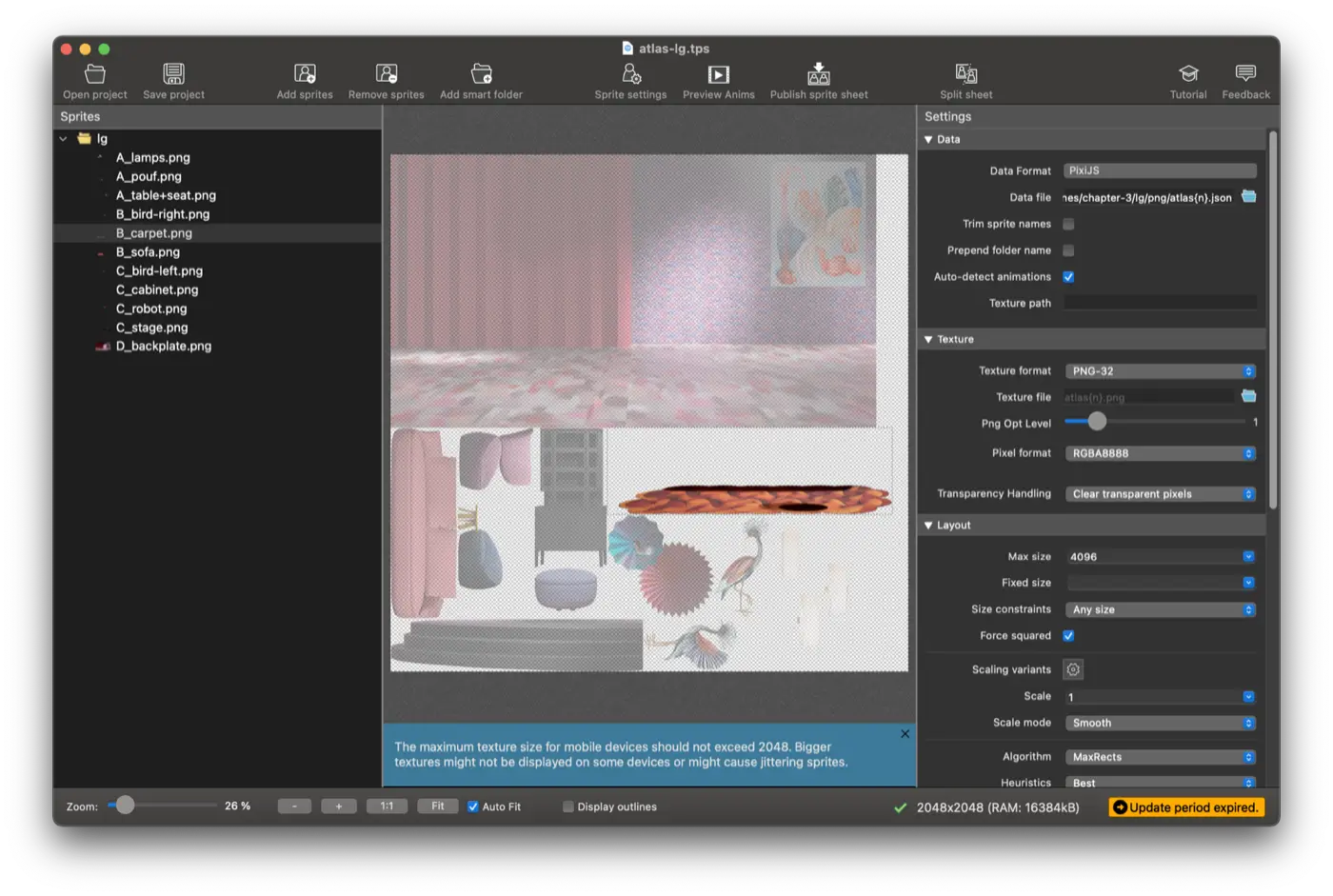Click the Remove sprites icon

pyautogui.click(x=386, y=74)
